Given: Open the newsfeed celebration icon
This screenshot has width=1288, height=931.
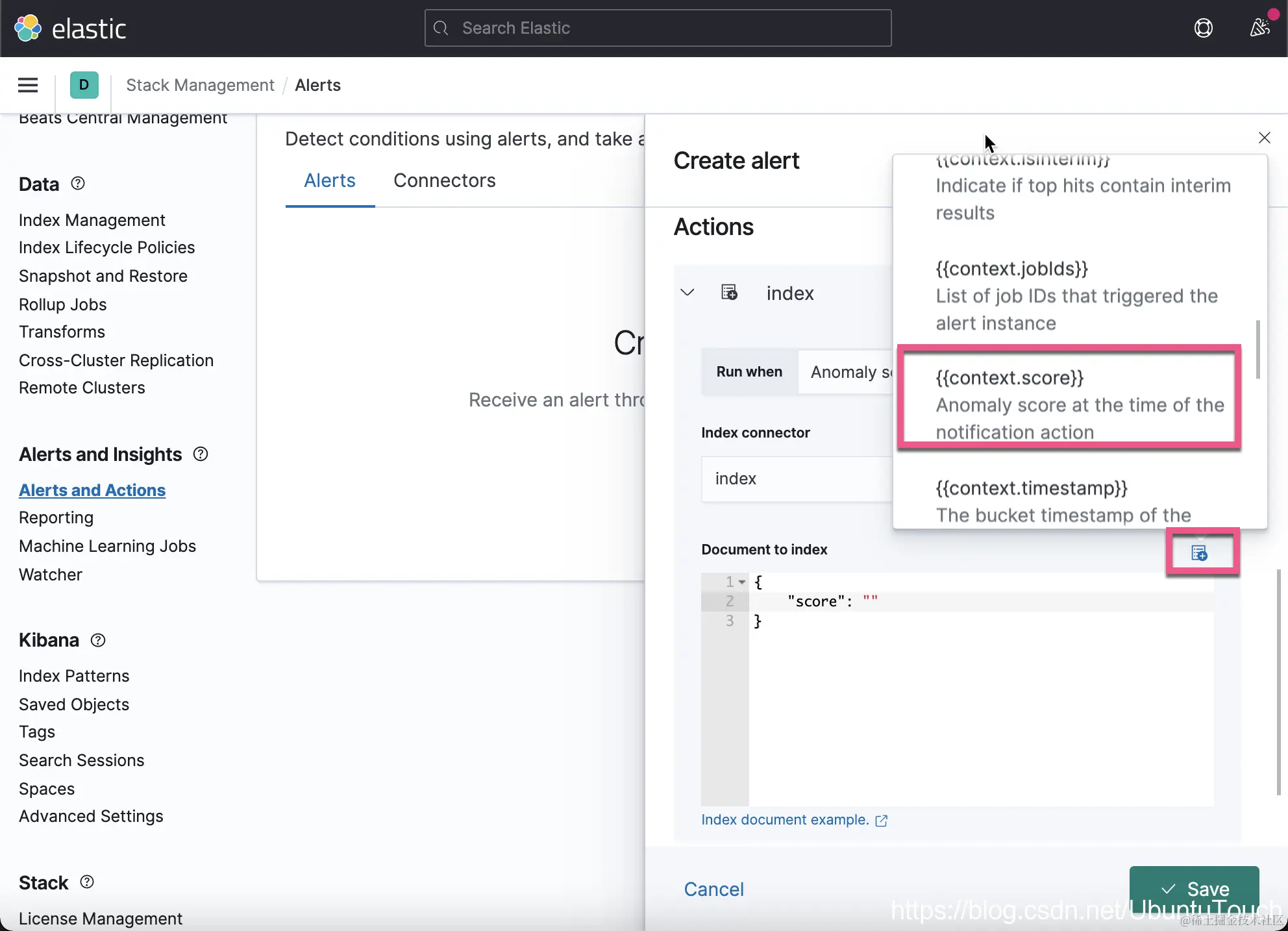Looking at the screenshot, I should pyautogui.click(x=1259, y=28).
